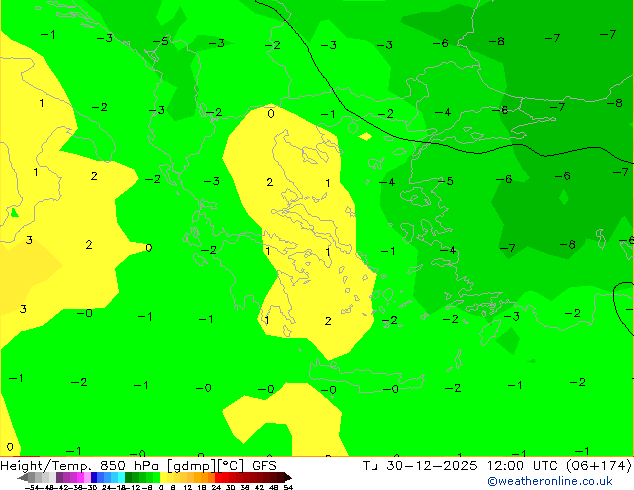Pick the dark purple legend swatch
The height and width of the screenshot is (490, 634).
pos(59,477)
